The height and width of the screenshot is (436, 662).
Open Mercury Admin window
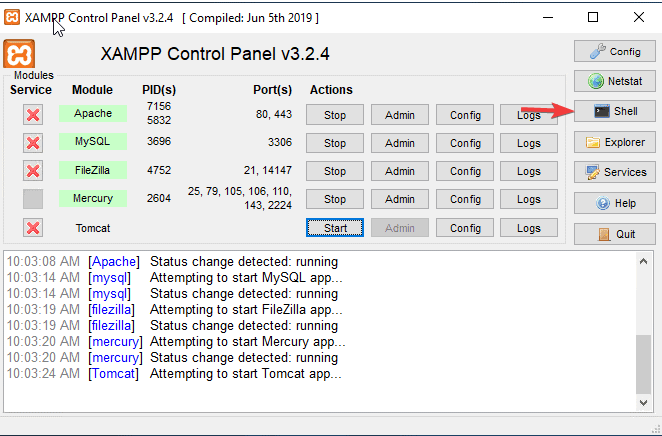pyautogui.click(x=400, y=199)
